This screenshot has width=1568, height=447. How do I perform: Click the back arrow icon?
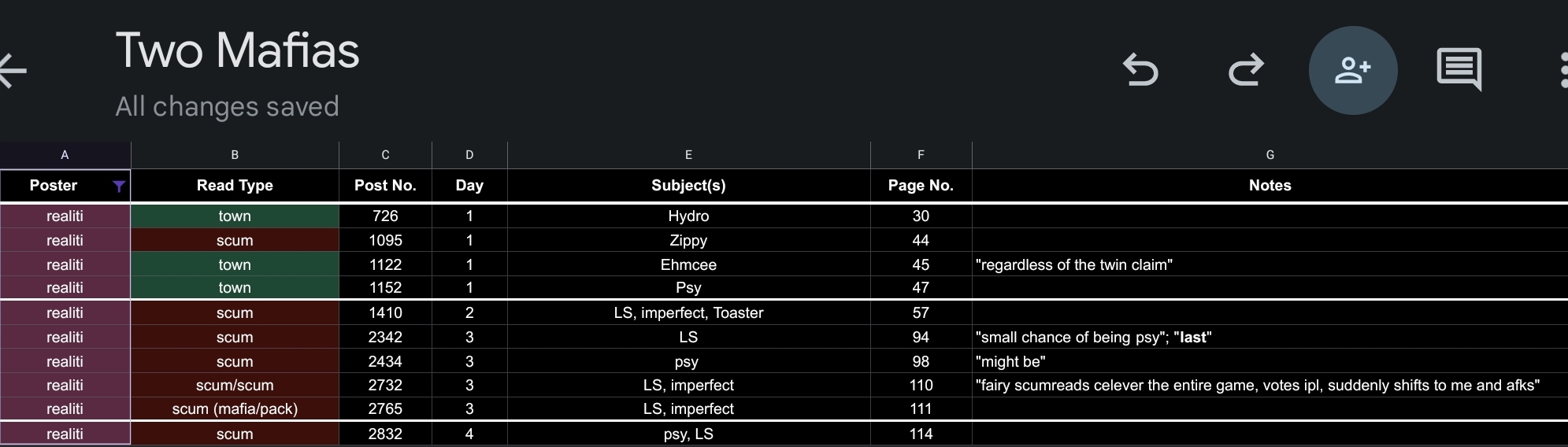click(13, 71)
